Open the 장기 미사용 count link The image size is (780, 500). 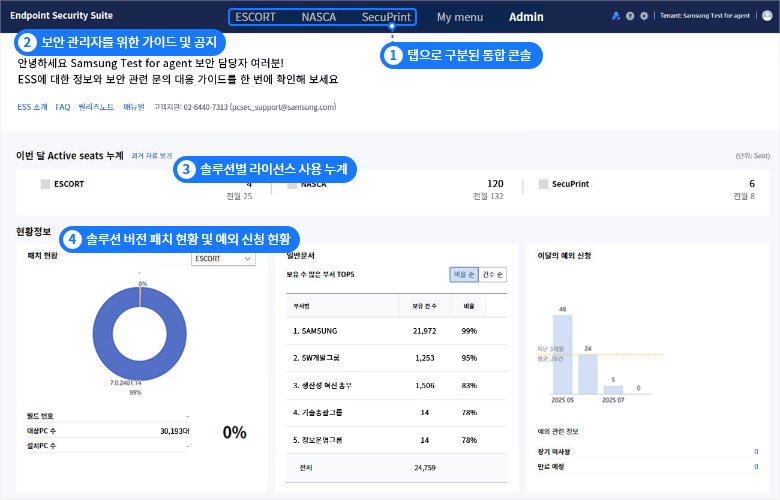click(756, 452)
